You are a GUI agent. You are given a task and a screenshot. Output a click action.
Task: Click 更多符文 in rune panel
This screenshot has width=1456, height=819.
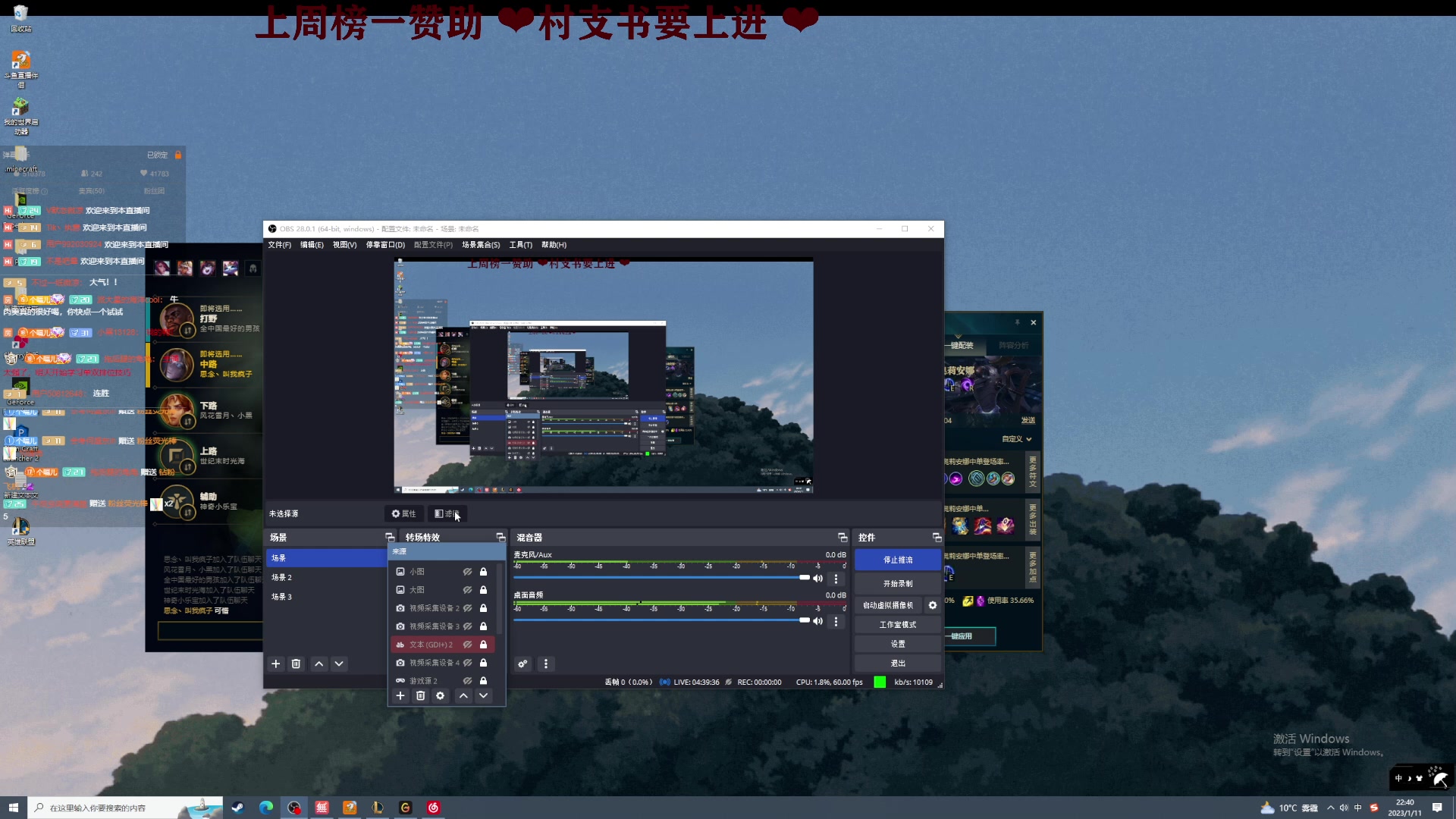(1032, 471)
